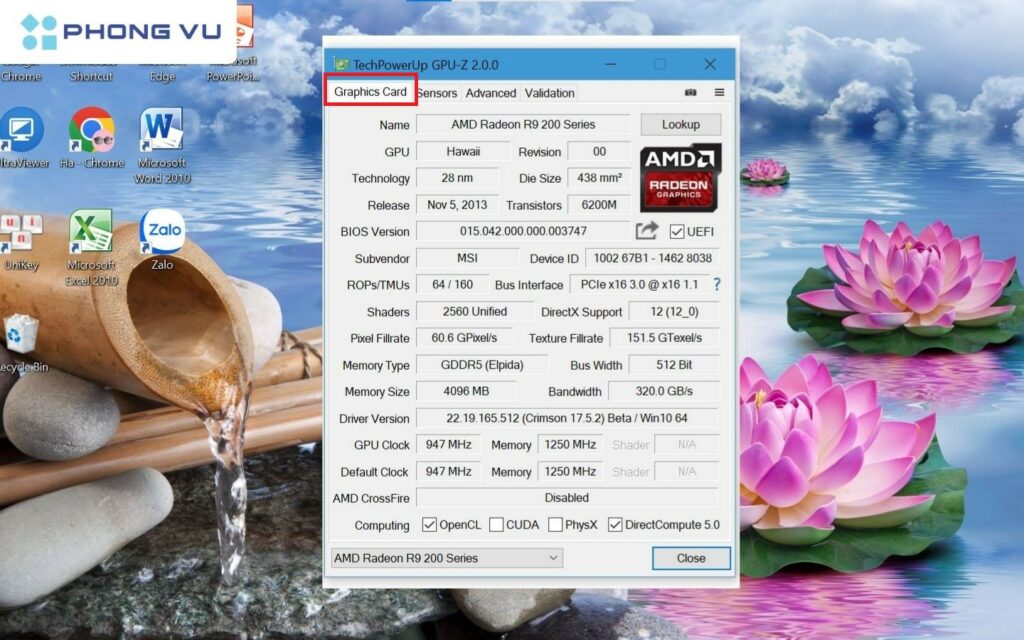Click the BIOS export arrow icon
Image resolution: width=1024 pixels, height=640 pixels.
pos(645,231)
